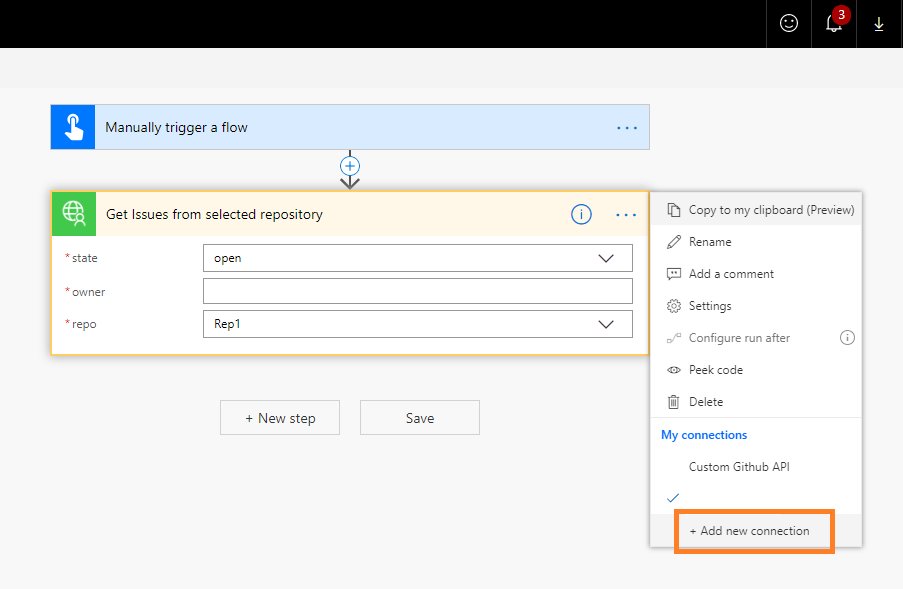This screenshot has height=589, width=903.
Task: Choose Add a comment
Action: tap(756, 274)
